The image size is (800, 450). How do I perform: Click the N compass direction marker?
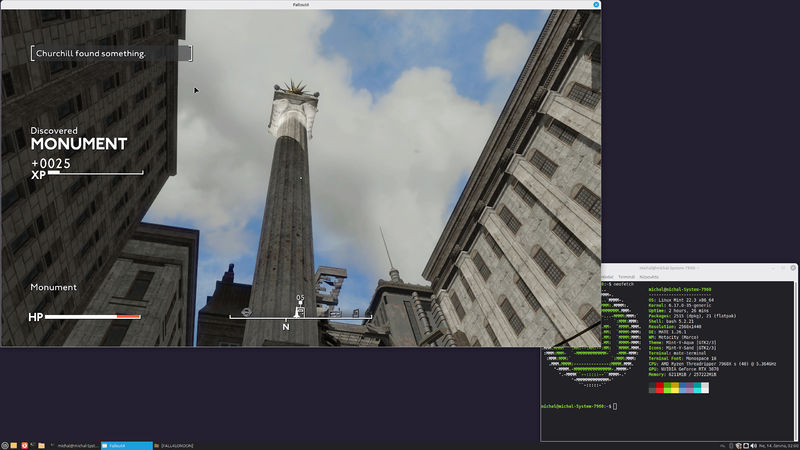(286, 327)
